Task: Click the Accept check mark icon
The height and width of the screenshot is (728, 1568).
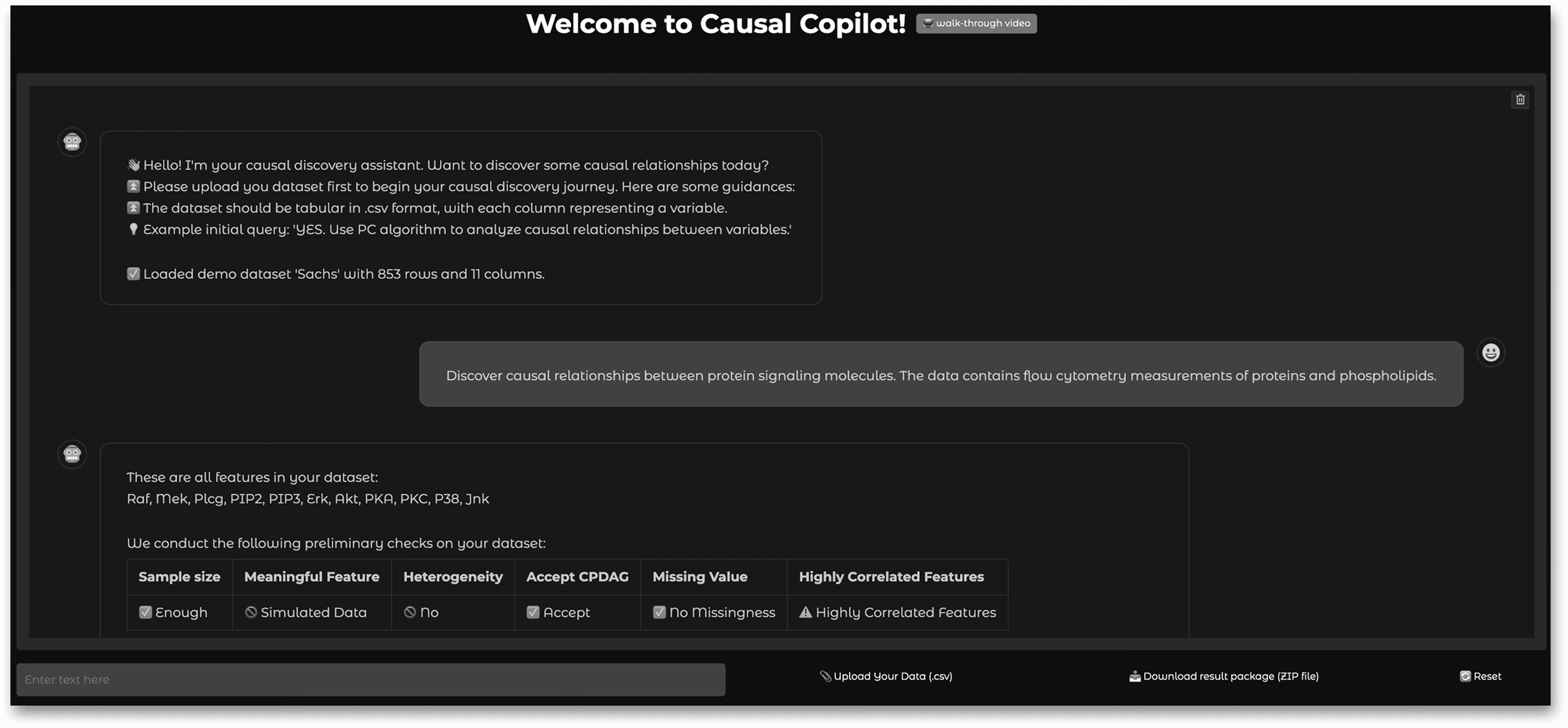Action: point(533,612)
